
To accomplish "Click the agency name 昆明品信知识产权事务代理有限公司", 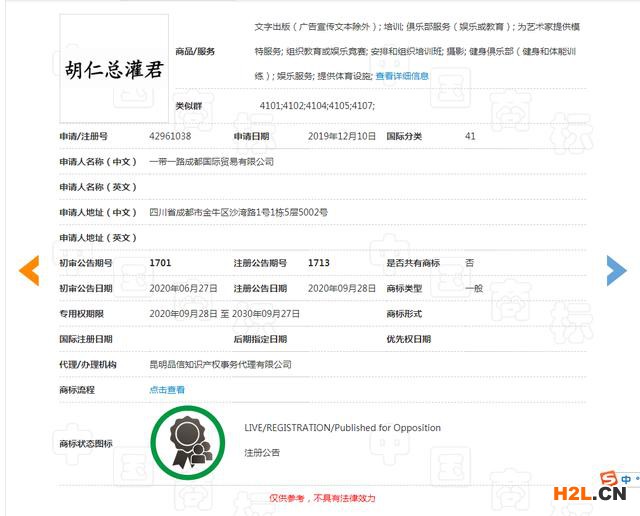I will [220, 365].
